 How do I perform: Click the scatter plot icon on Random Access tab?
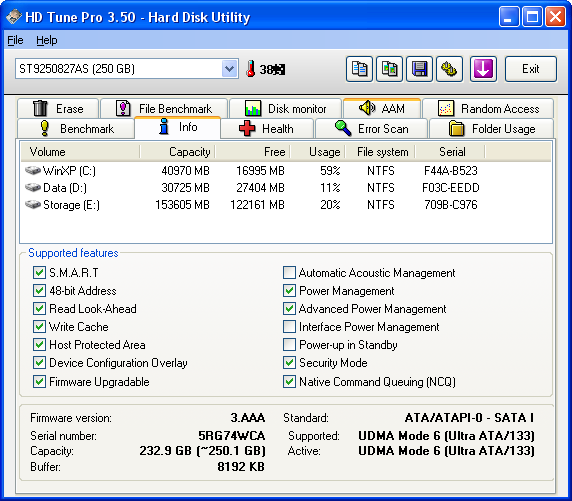(446, 108)
